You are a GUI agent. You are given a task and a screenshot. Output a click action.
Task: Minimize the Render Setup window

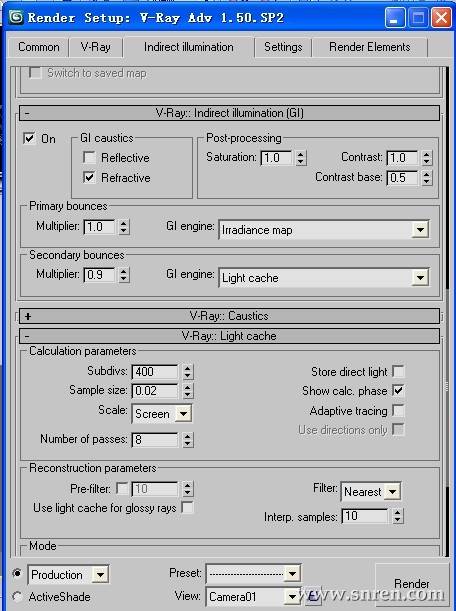point(394,18)
